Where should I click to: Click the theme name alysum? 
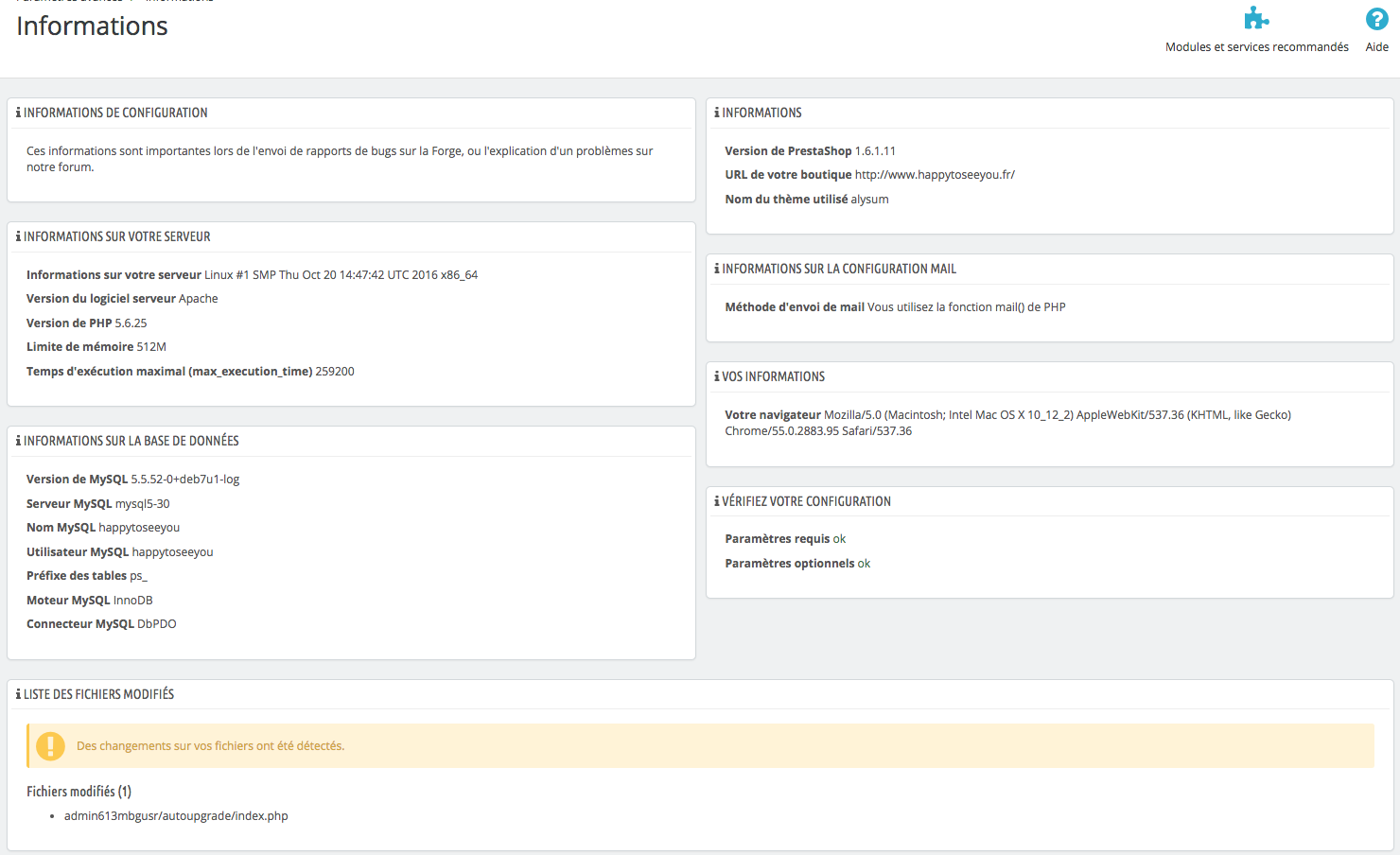click(x=869, y=199)
